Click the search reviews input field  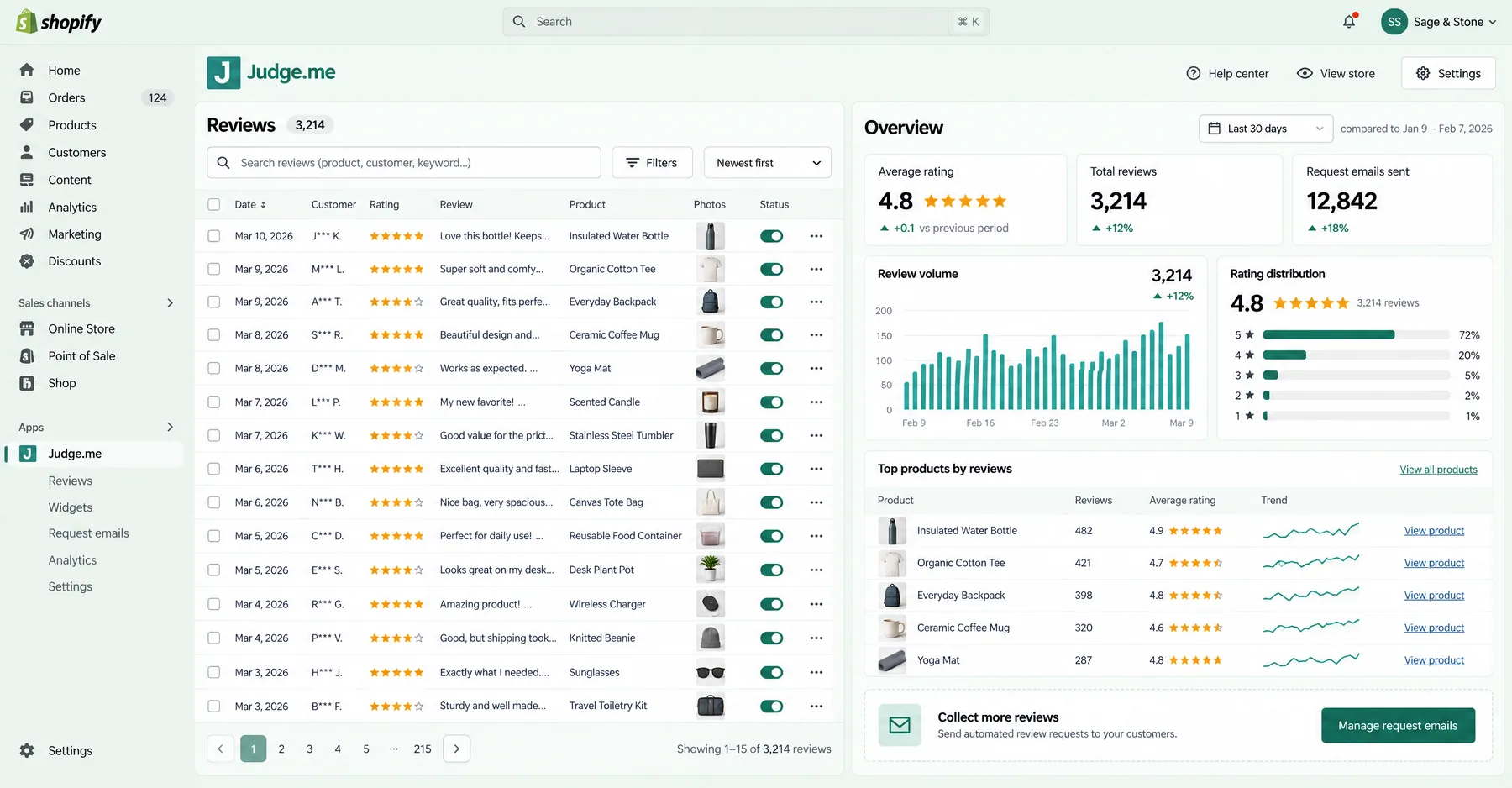tap(404, 163)
